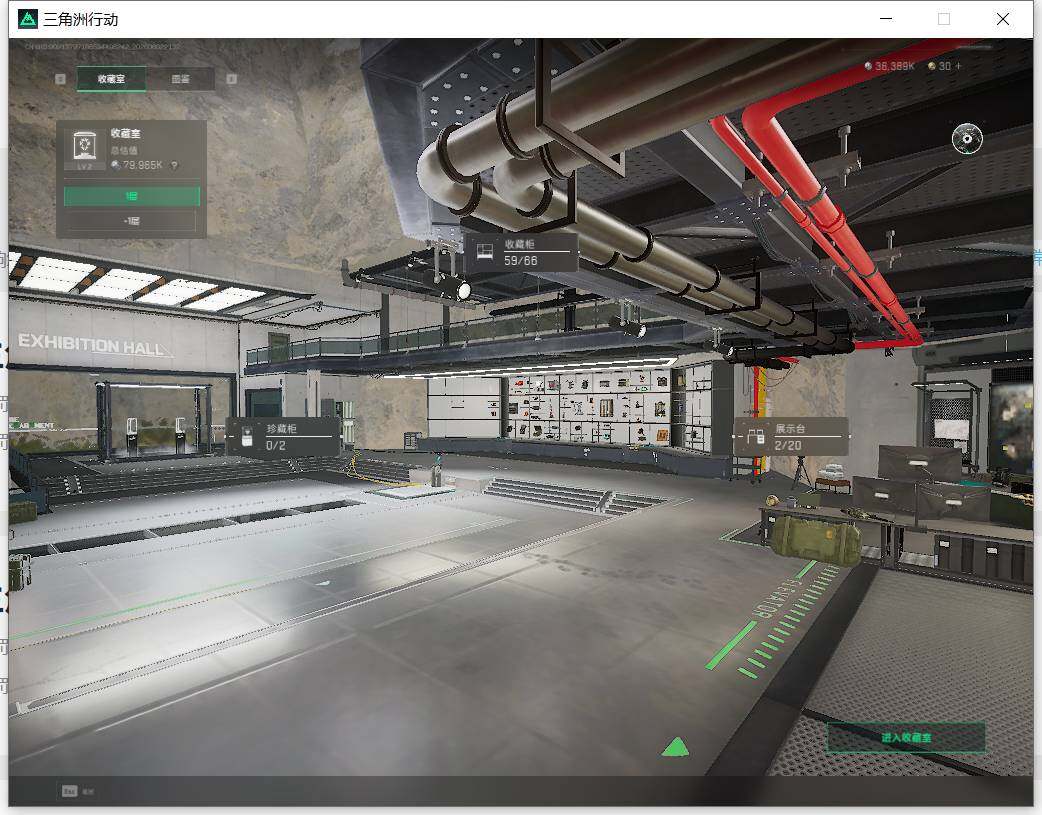1042x815 pixels.
Task: Open the 收藏柜 59/66 marker
Action: click(520, 253)
